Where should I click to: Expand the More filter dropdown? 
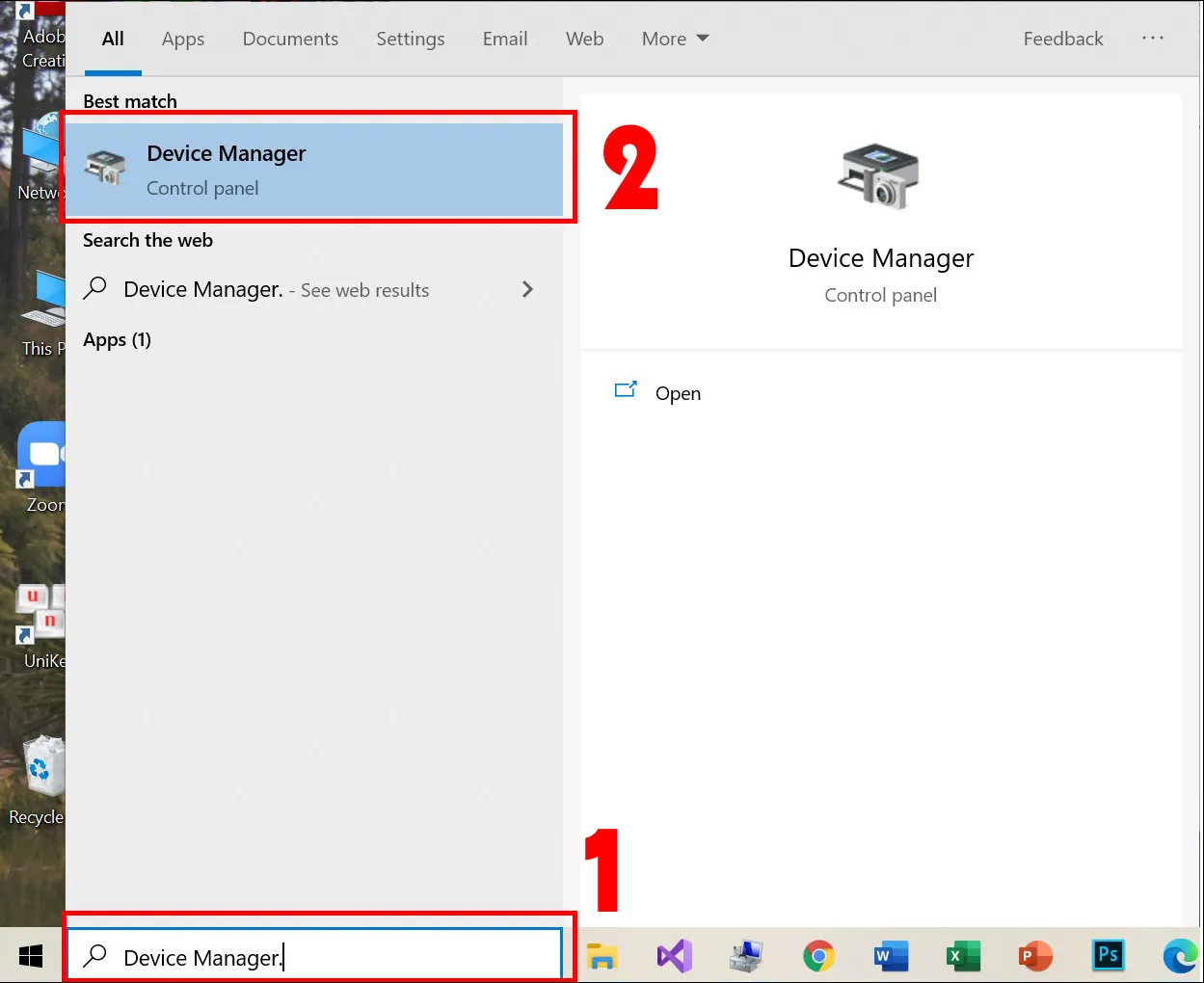coord(675,39)
